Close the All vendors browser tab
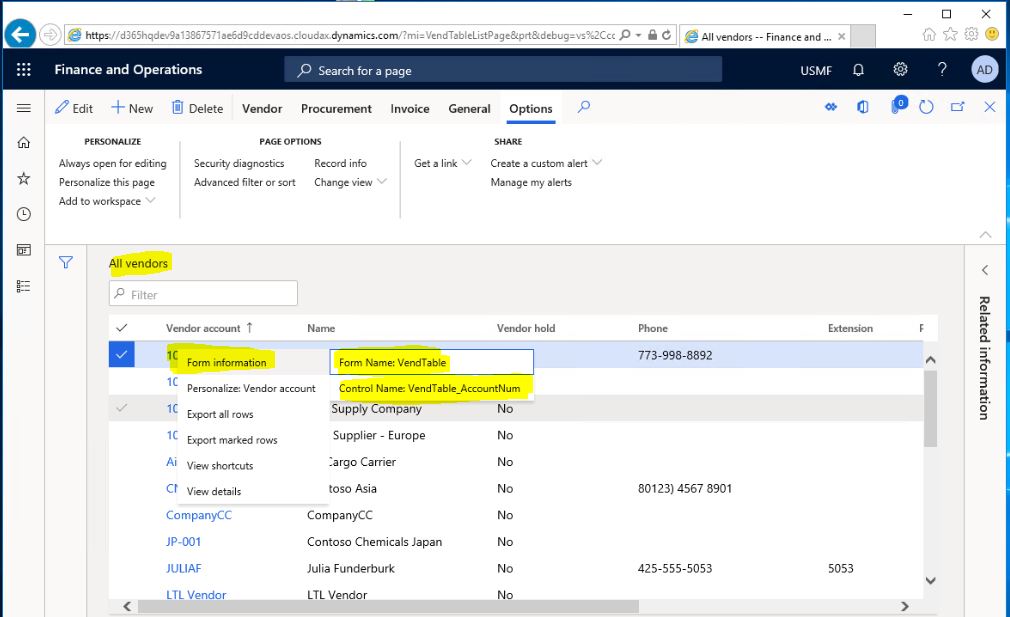This screenshot has height=617, width=1010. [x=841, y=37]
